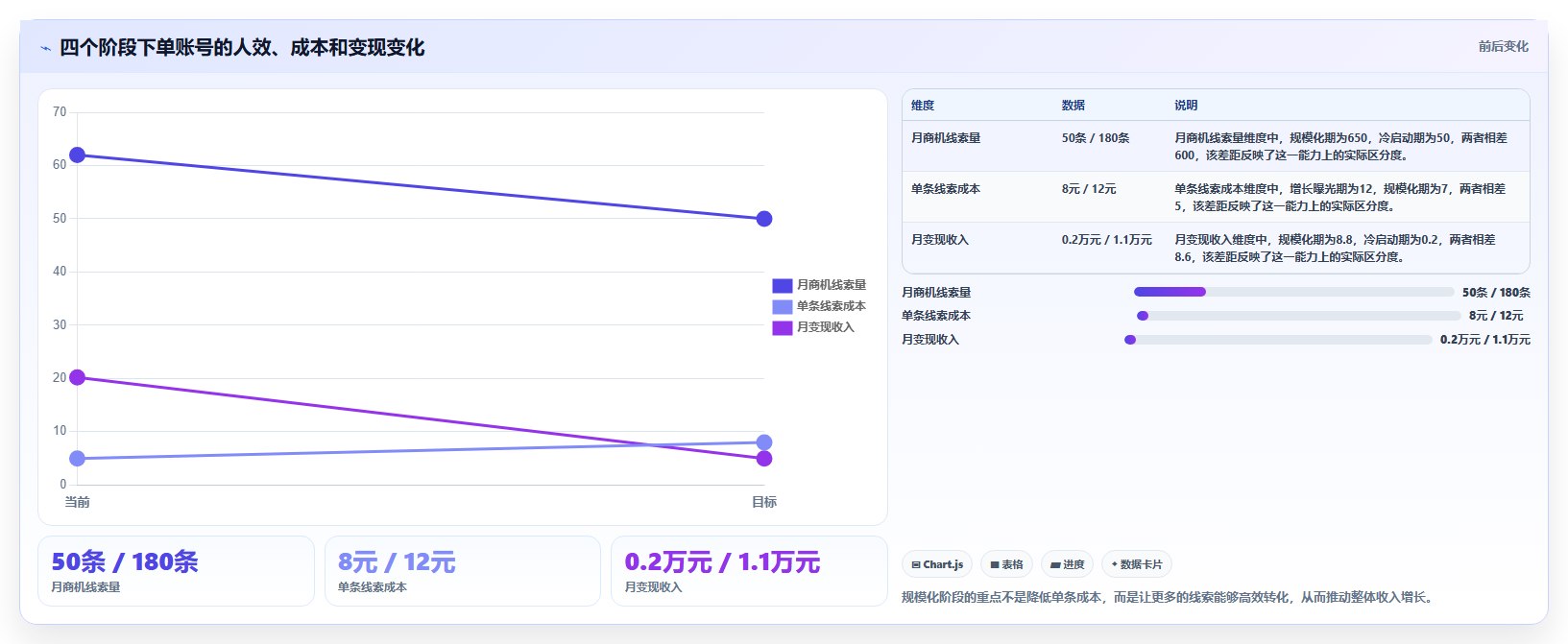Select the Chart.js chip

(937, 564)
